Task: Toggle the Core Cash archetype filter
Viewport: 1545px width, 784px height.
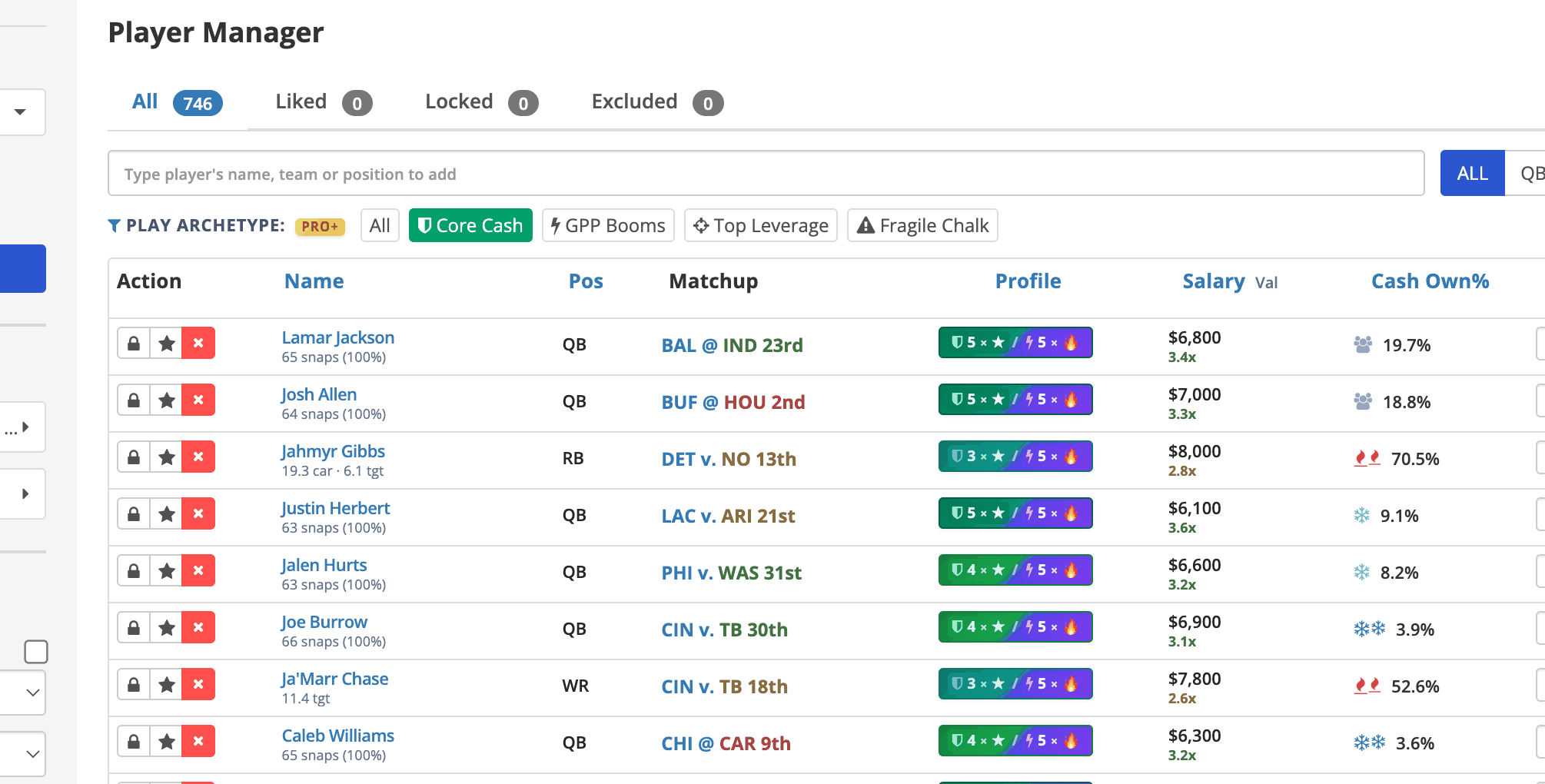Action: click(470, 225)
